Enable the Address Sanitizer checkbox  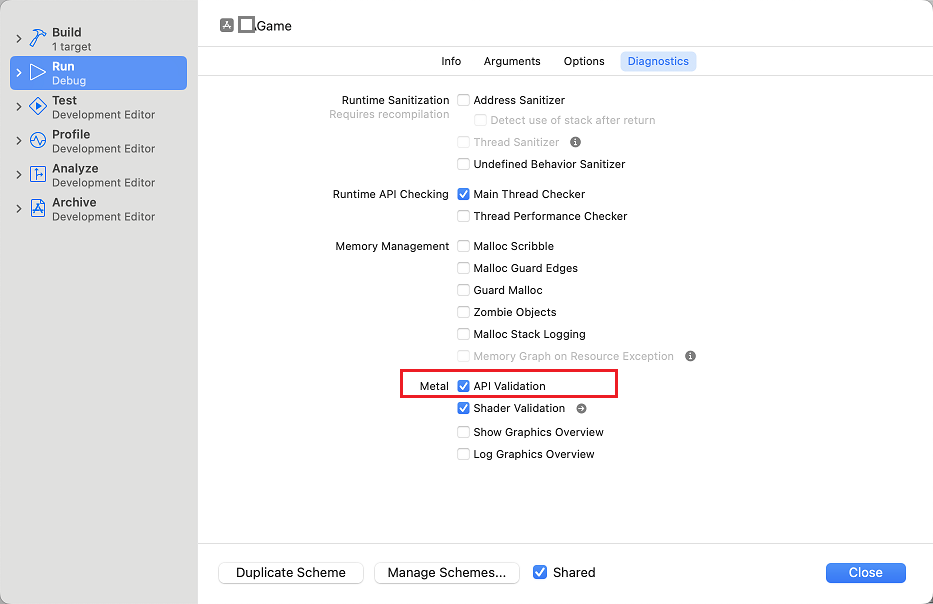tap(464, 100)
